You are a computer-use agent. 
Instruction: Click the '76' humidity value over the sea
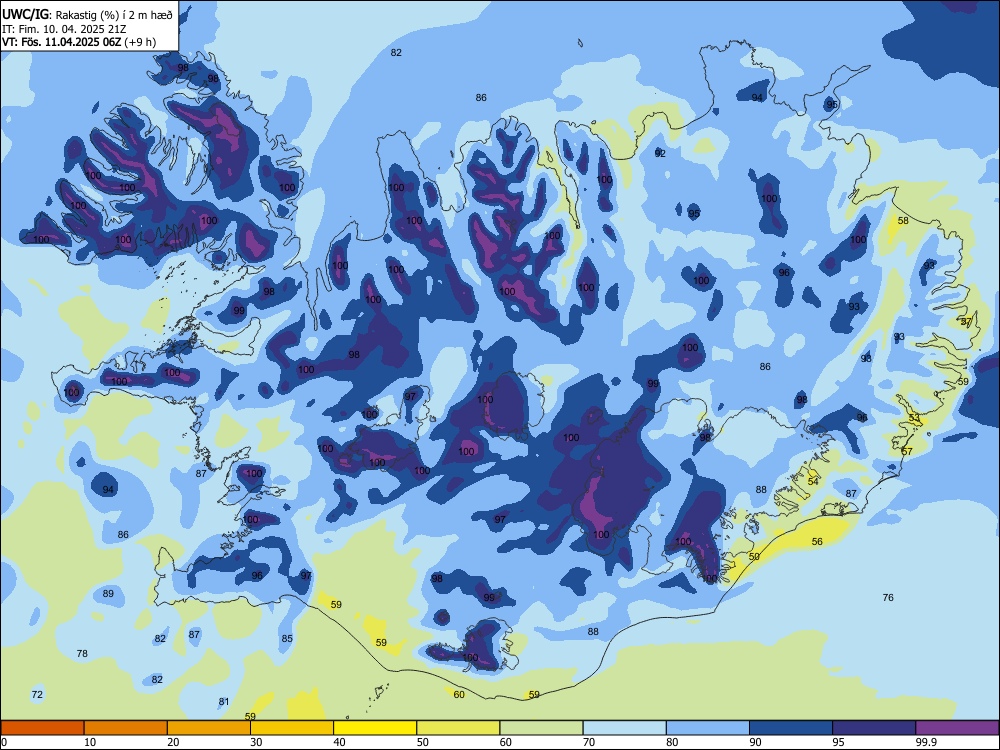[888, 598]
